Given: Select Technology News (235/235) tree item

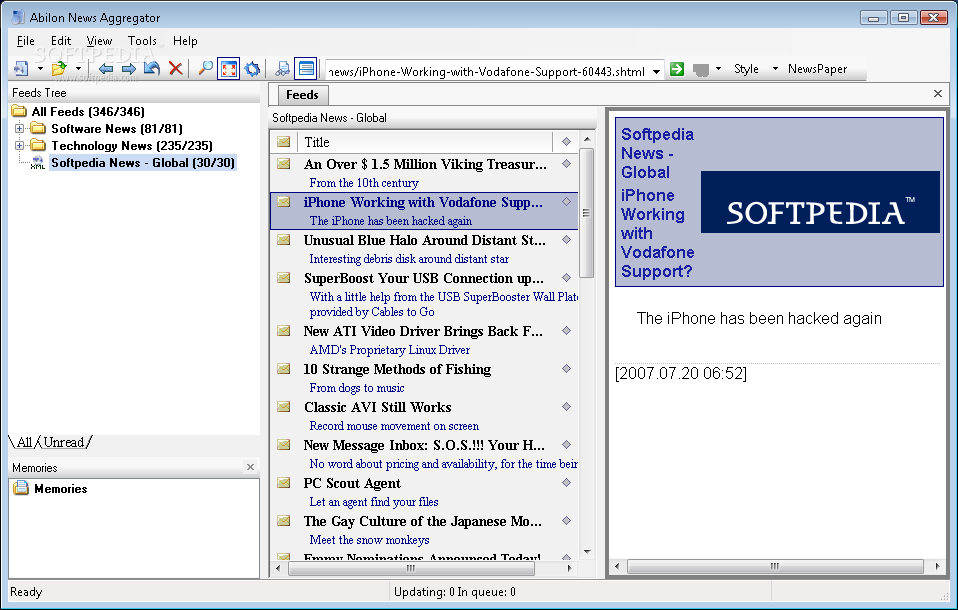Looking at the screenshot, I should tap(132, 145).
